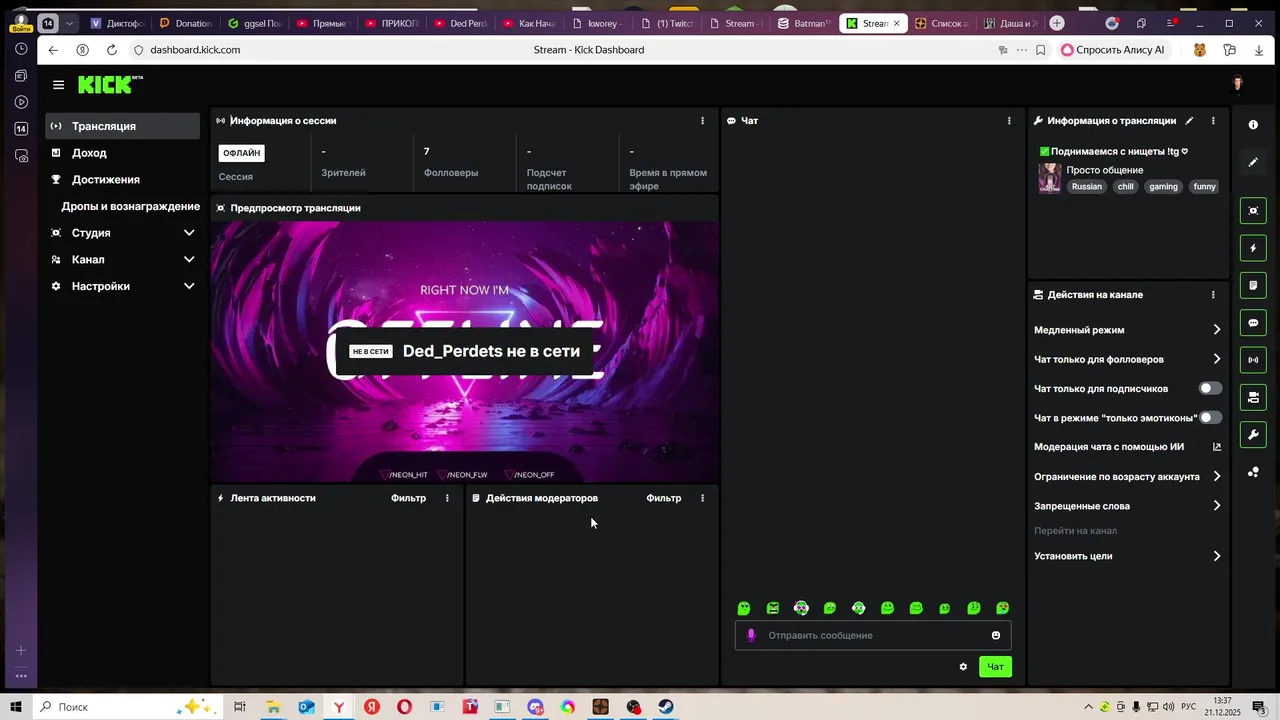1280x720 pixels.
Task: Open Ограничение по возрасту аккаунта options
Action: (1128, 477)
